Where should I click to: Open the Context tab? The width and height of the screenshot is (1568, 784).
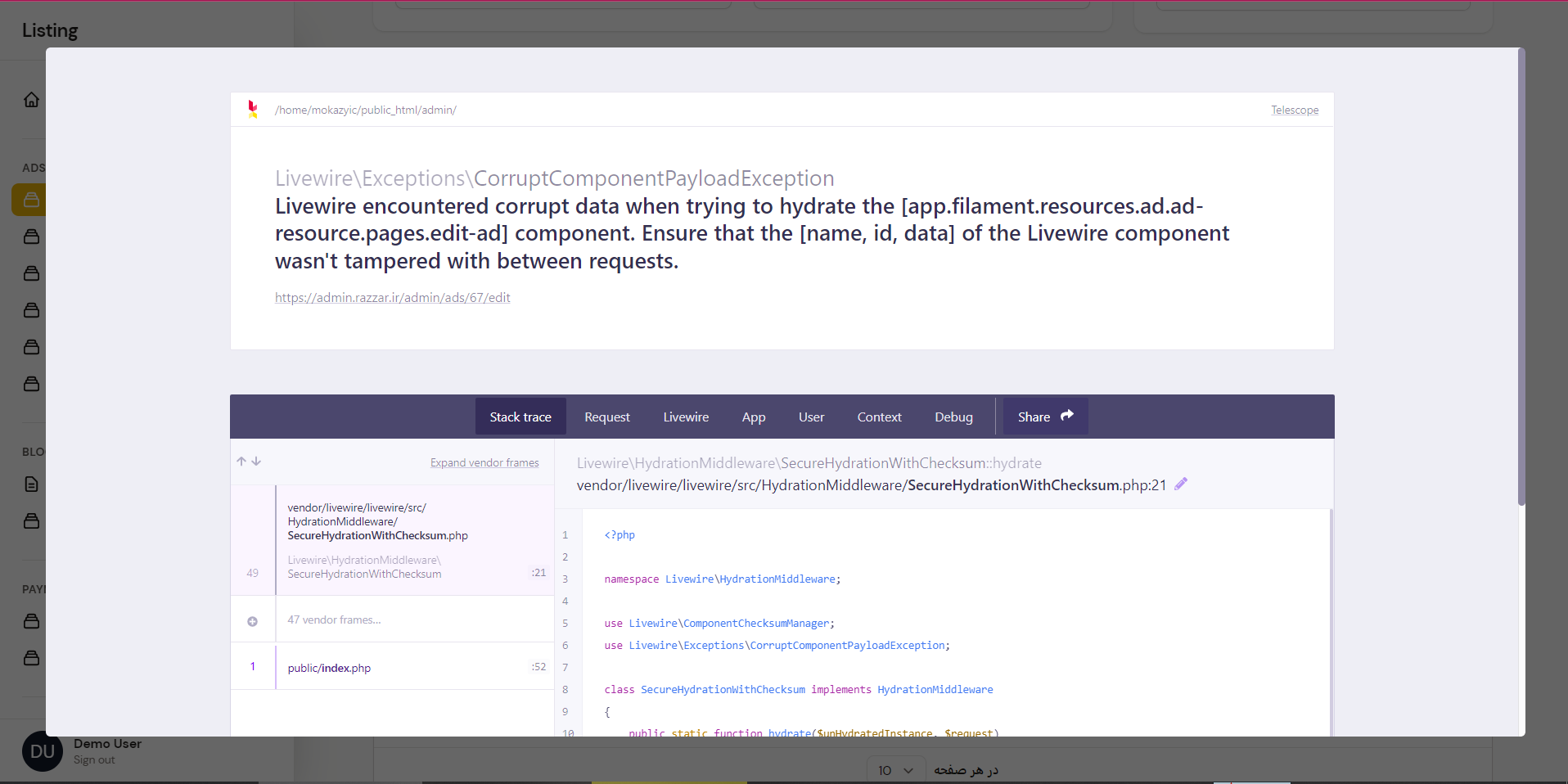[878, 417]
